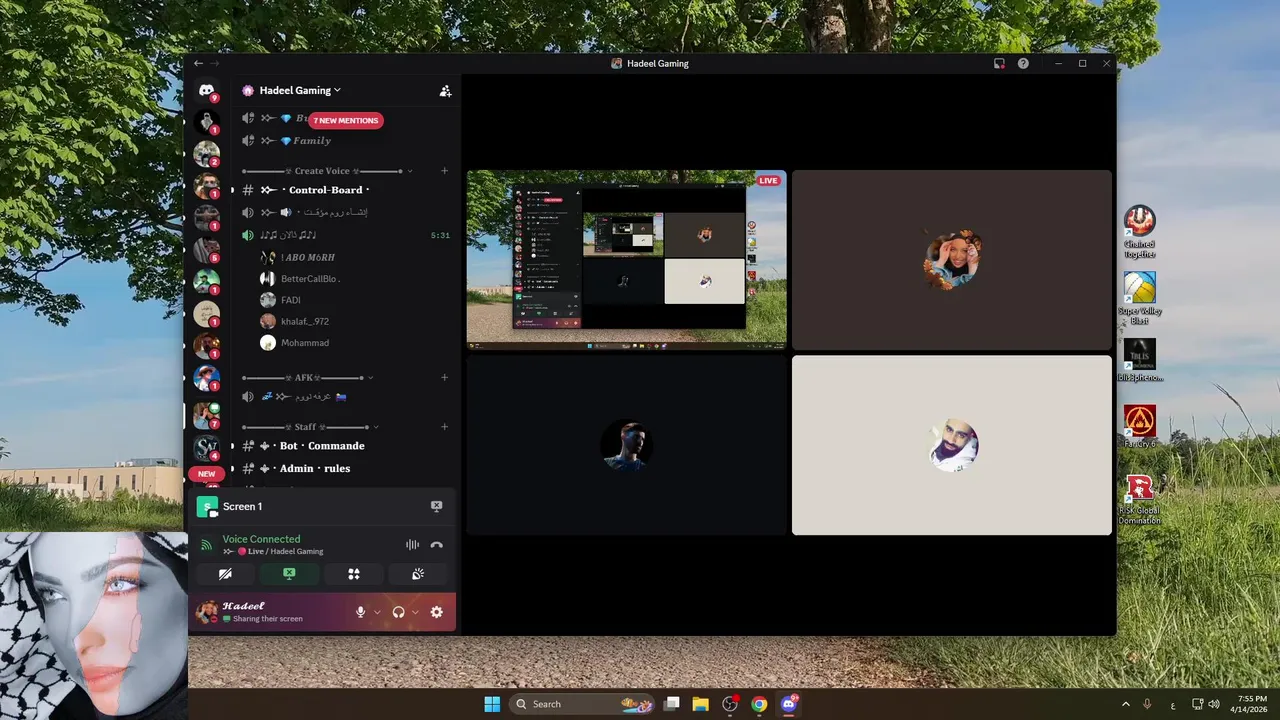Click the Voice Connected status text
This screenshot has height=720, width=1280.
coord(261,539)
